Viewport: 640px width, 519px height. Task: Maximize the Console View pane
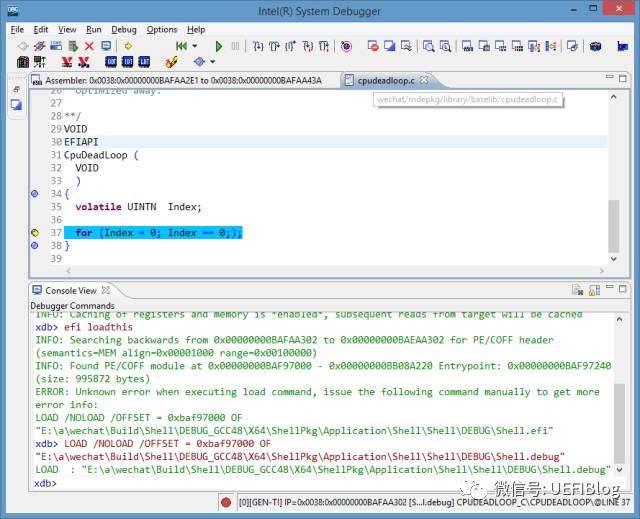coord(622,289)
